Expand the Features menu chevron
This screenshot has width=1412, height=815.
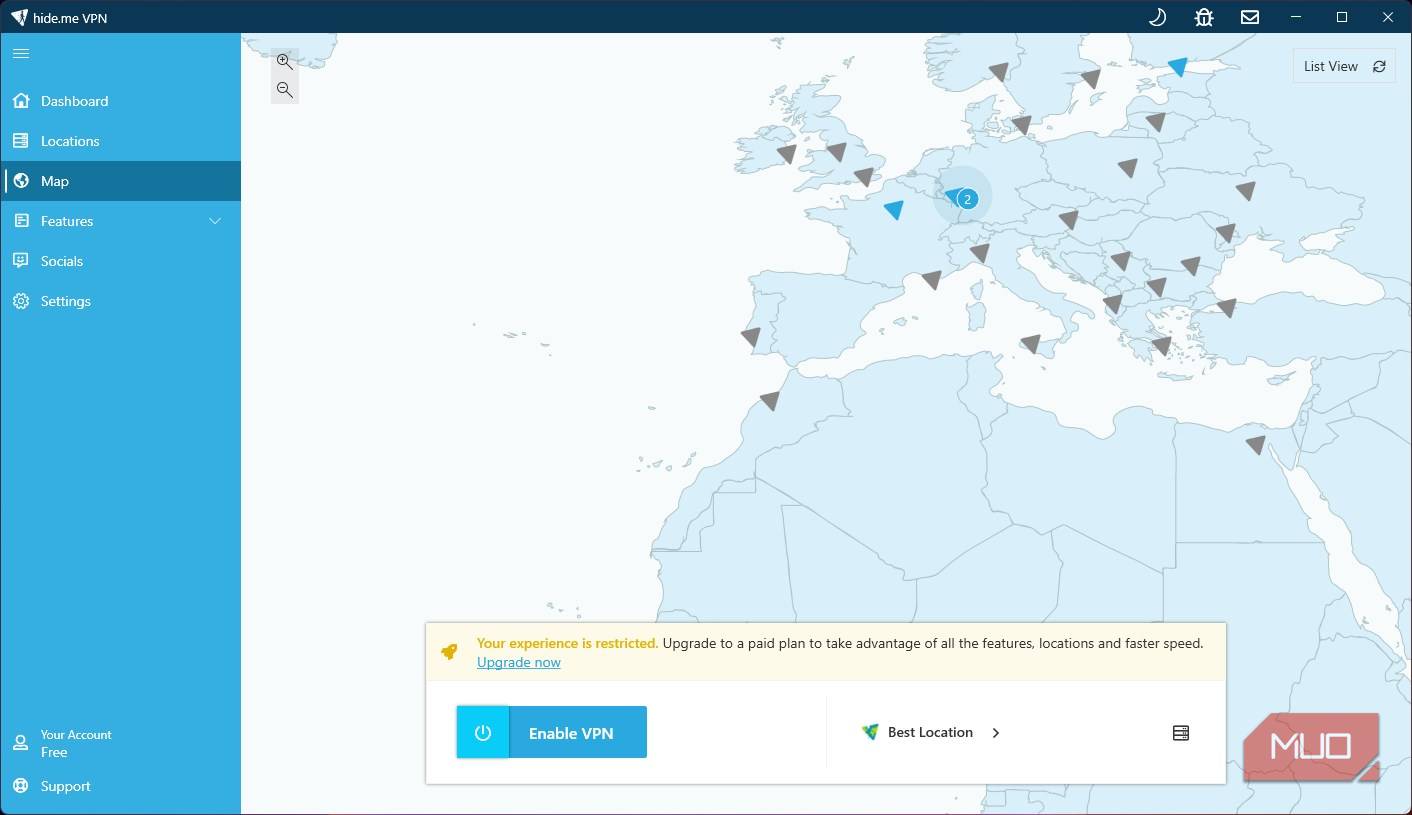(215, 221)
